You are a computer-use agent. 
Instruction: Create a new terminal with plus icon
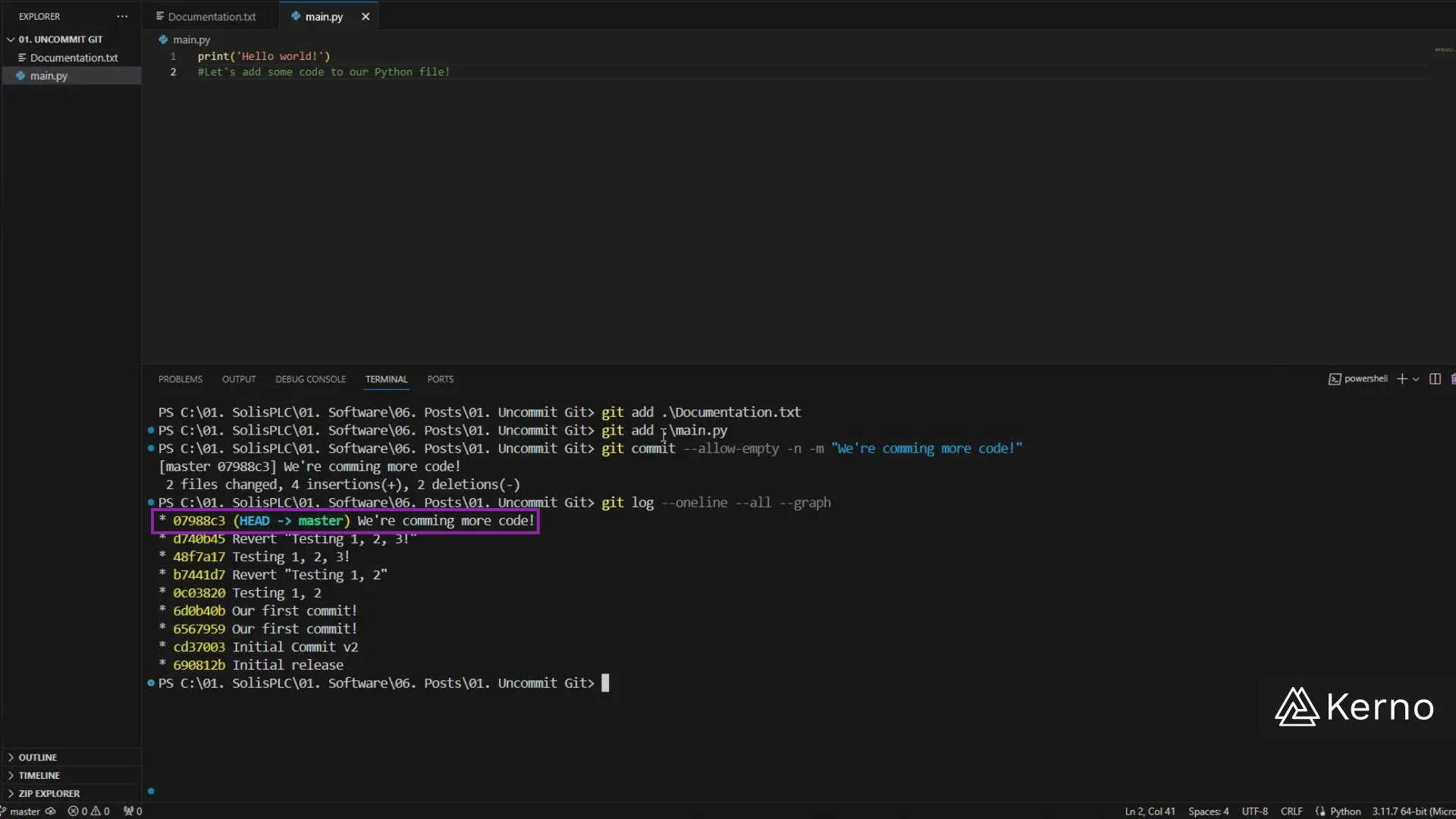point(1402,379)
